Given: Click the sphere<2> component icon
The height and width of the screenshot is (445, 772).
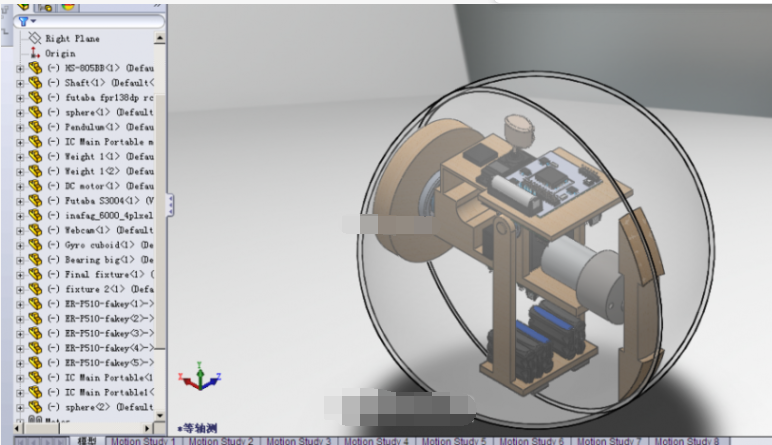Looking at the screenshot, I should [34, 407].
